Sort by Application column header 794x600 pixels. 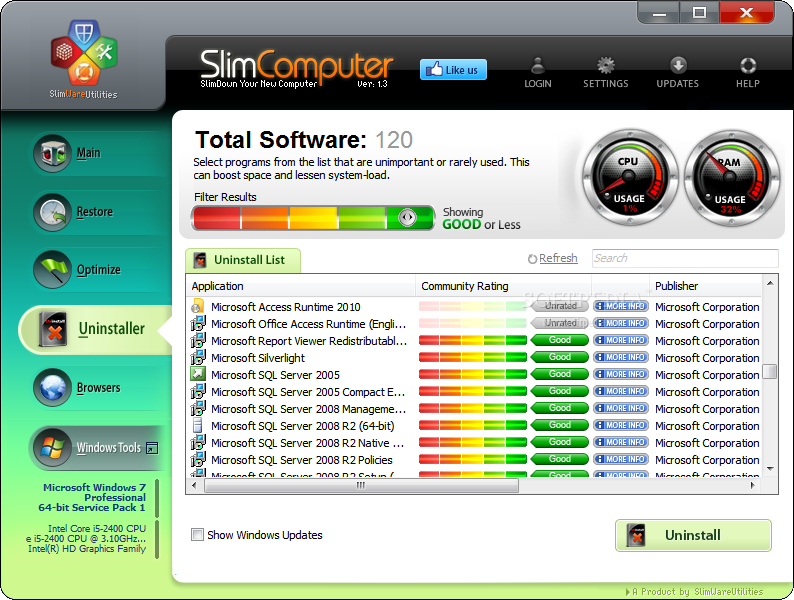click(300, 286)
